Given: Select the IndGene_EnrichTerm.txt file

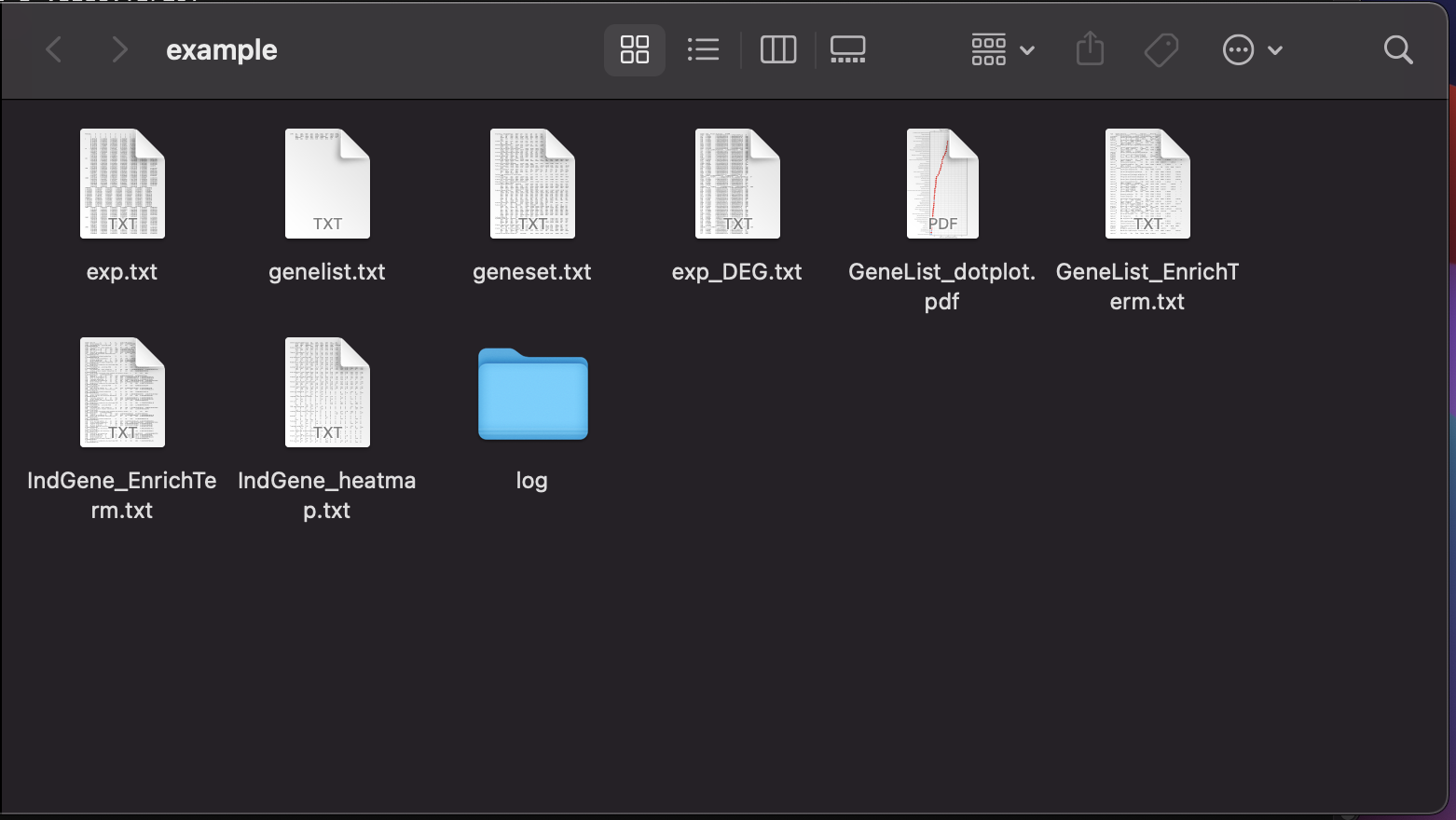Looking at the screenshot, I should pyautogui.click(x=122, y=393).
